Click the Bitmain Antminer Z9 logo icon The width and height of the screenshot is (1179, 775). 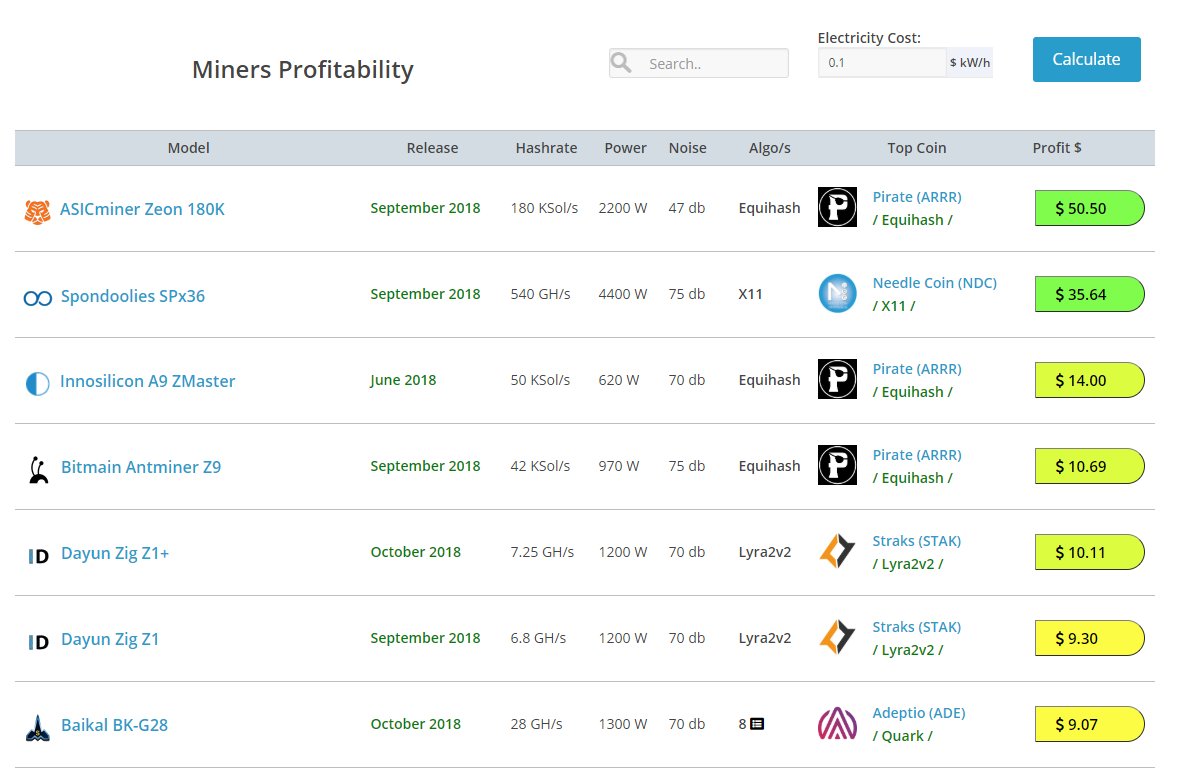[x=38, y=470]
